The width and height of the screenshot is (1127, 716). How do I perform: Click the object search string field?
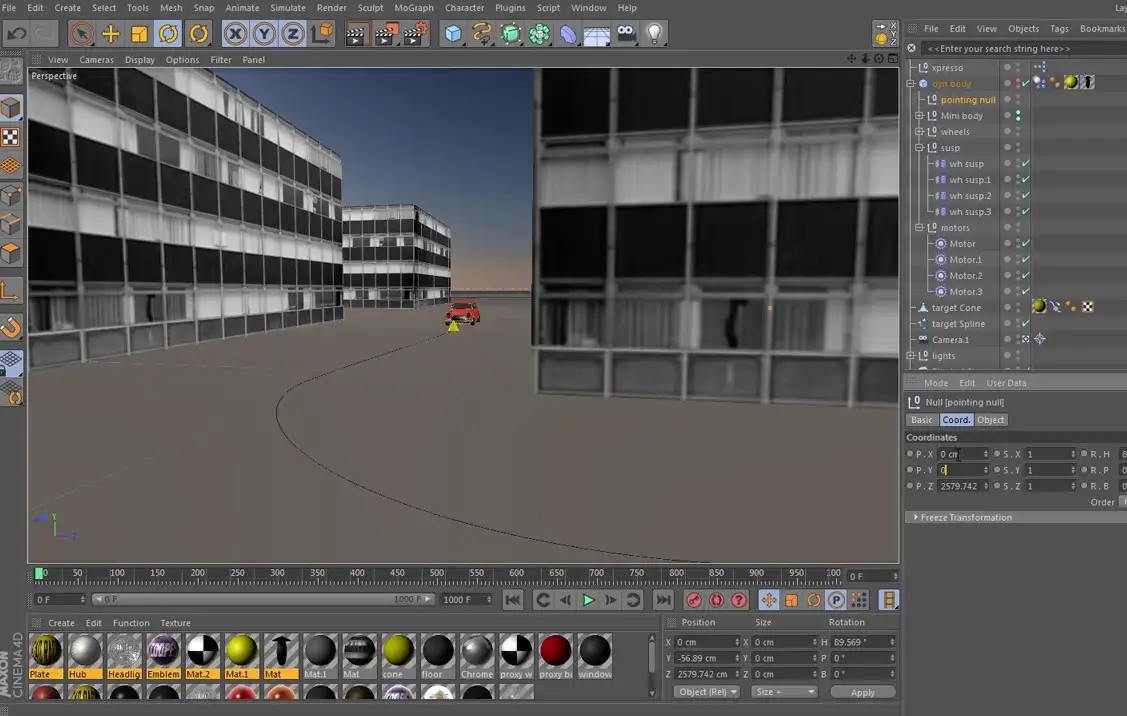[1025, 49]
